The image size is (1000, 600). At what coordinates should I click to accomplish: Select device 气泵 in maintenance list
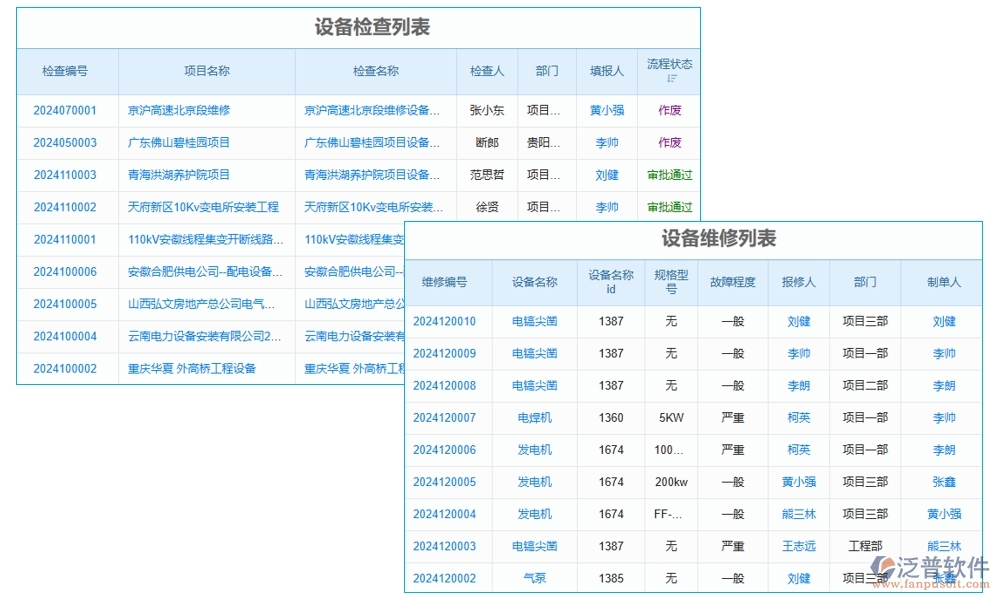pos(533,578)
